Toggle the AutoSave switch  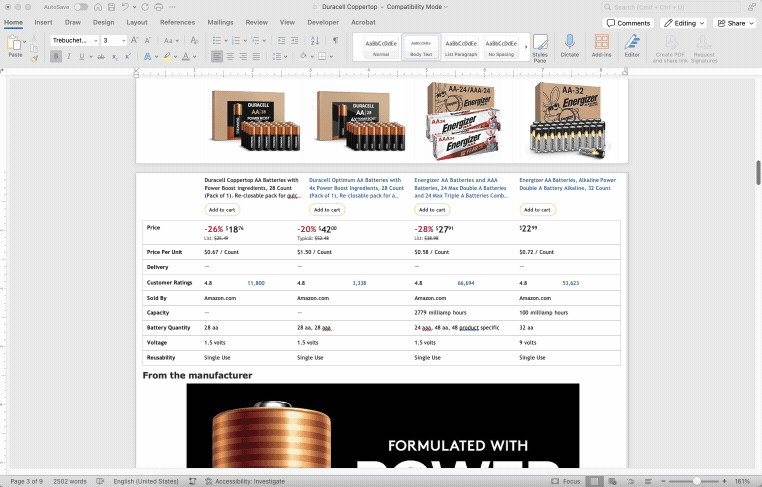(81, 7)
